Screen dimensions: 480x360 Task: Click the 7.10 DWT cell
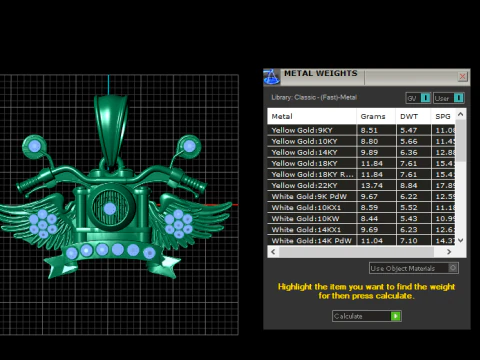click(x=413, y=240)
